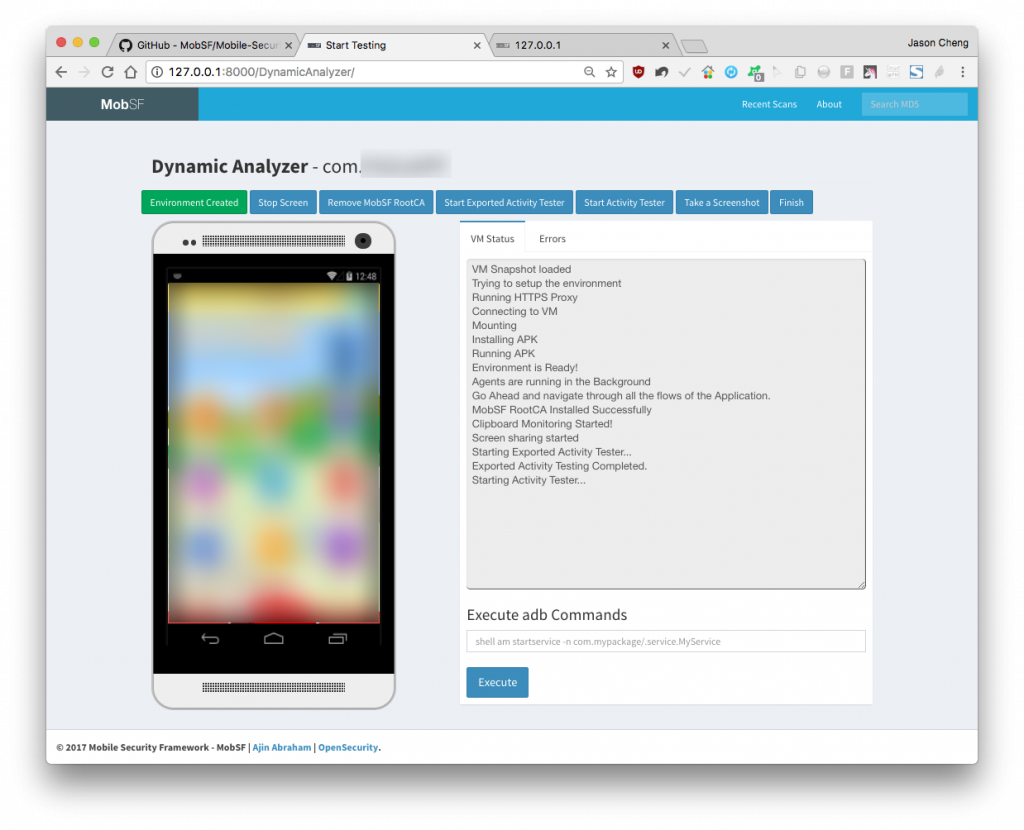Open the browser home page icon

(131, 72)
